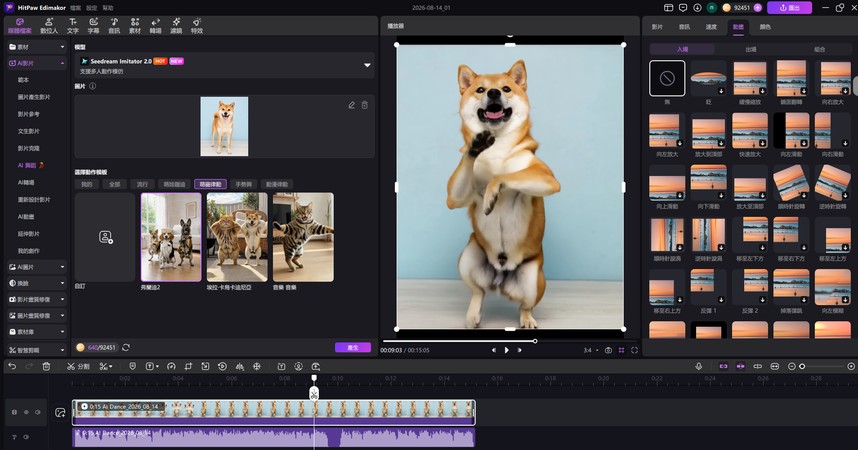Click the redo arrow in timeline toolbar
Image resolution: width=858 pixels, height=450 pixels.
point(29,366)
